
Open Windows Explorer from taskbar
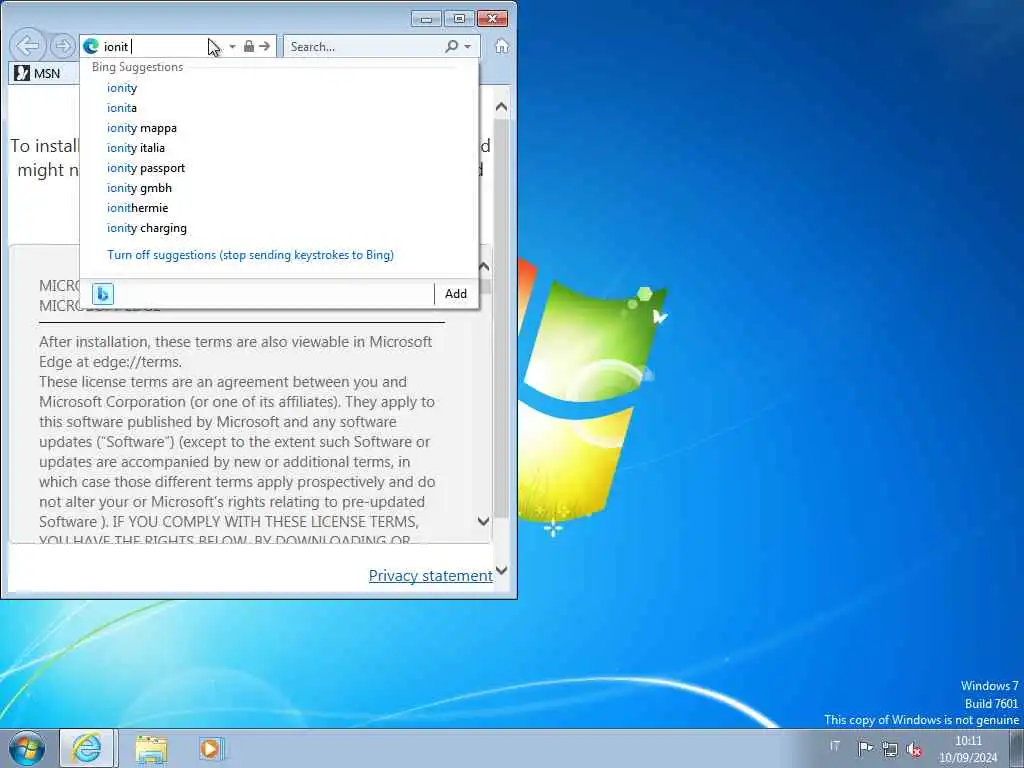[x=152, y=748]
